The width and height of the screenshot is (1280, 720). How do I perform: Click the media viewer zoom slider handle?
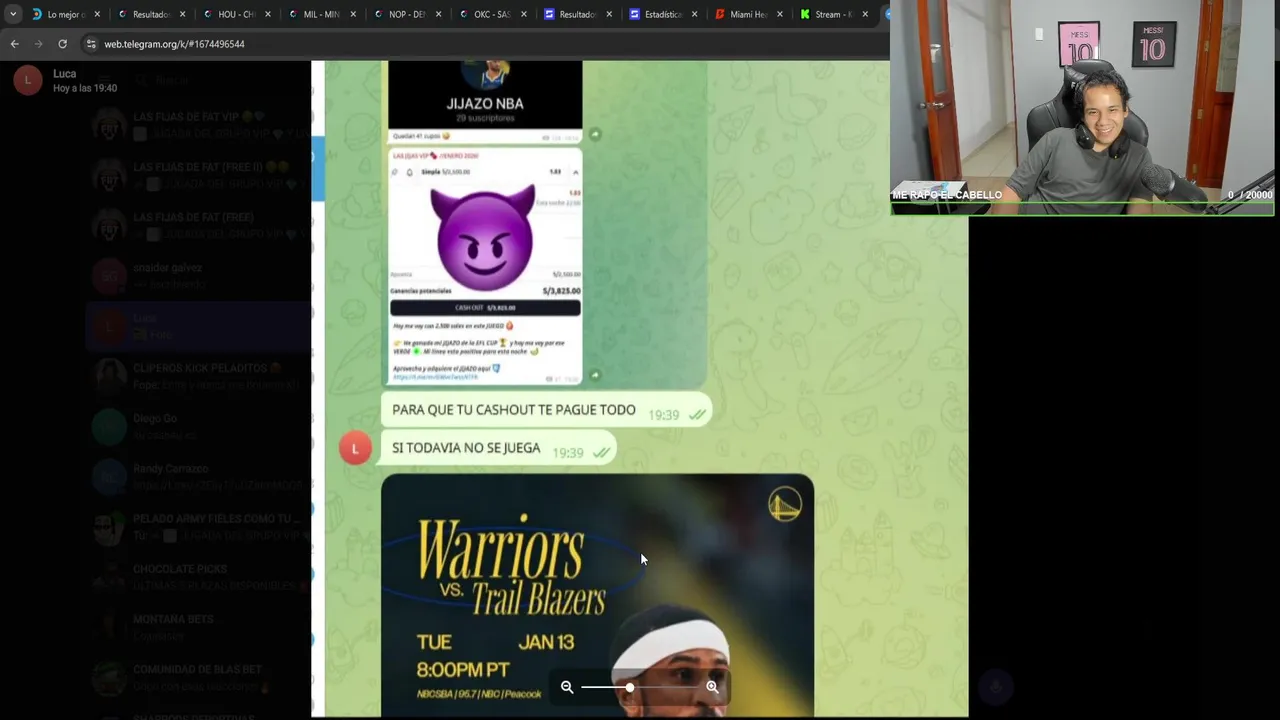[630, 687]
